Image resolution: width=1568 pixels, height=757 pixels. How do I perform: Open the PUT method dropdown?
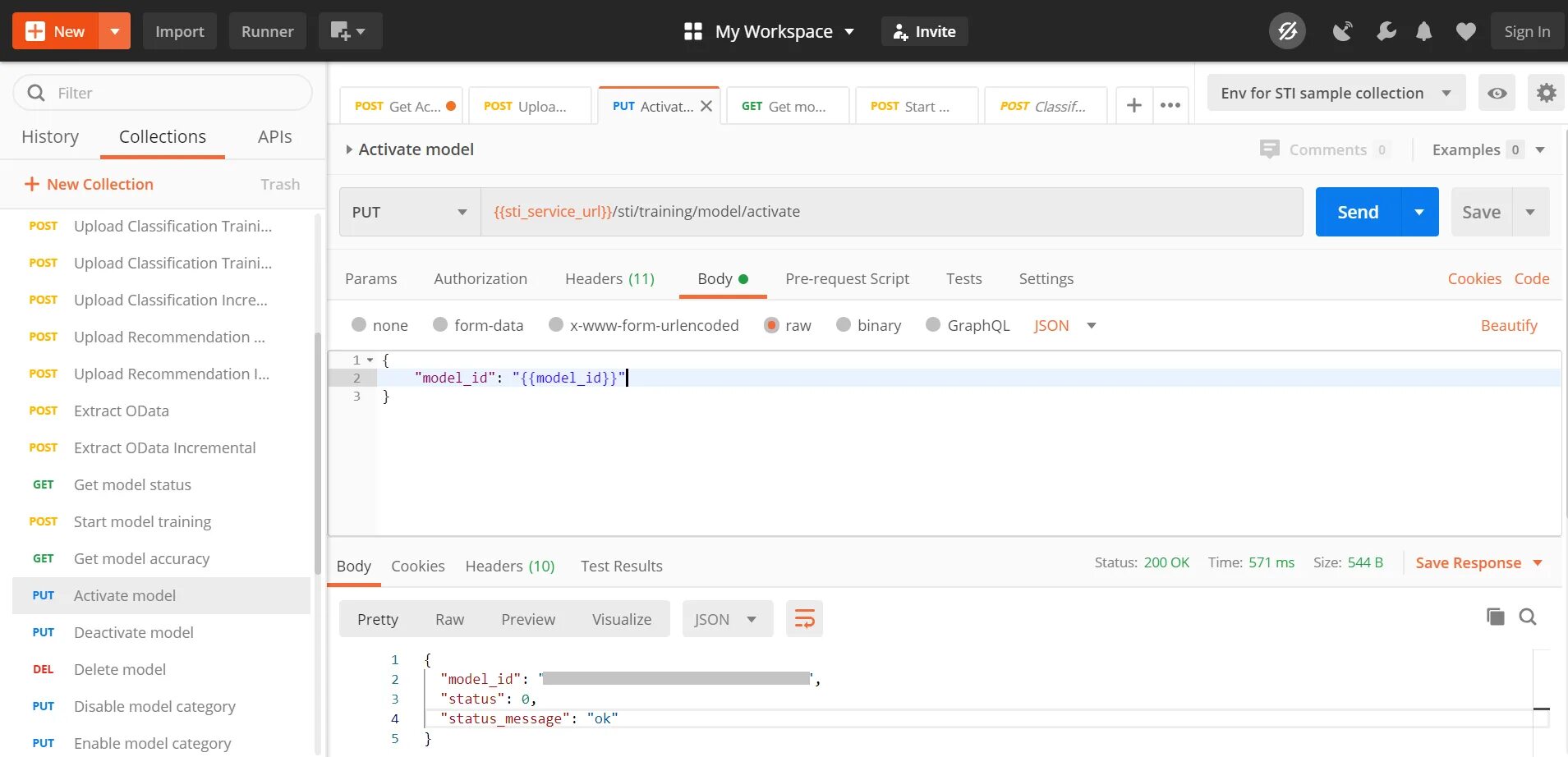click(410, 212)
